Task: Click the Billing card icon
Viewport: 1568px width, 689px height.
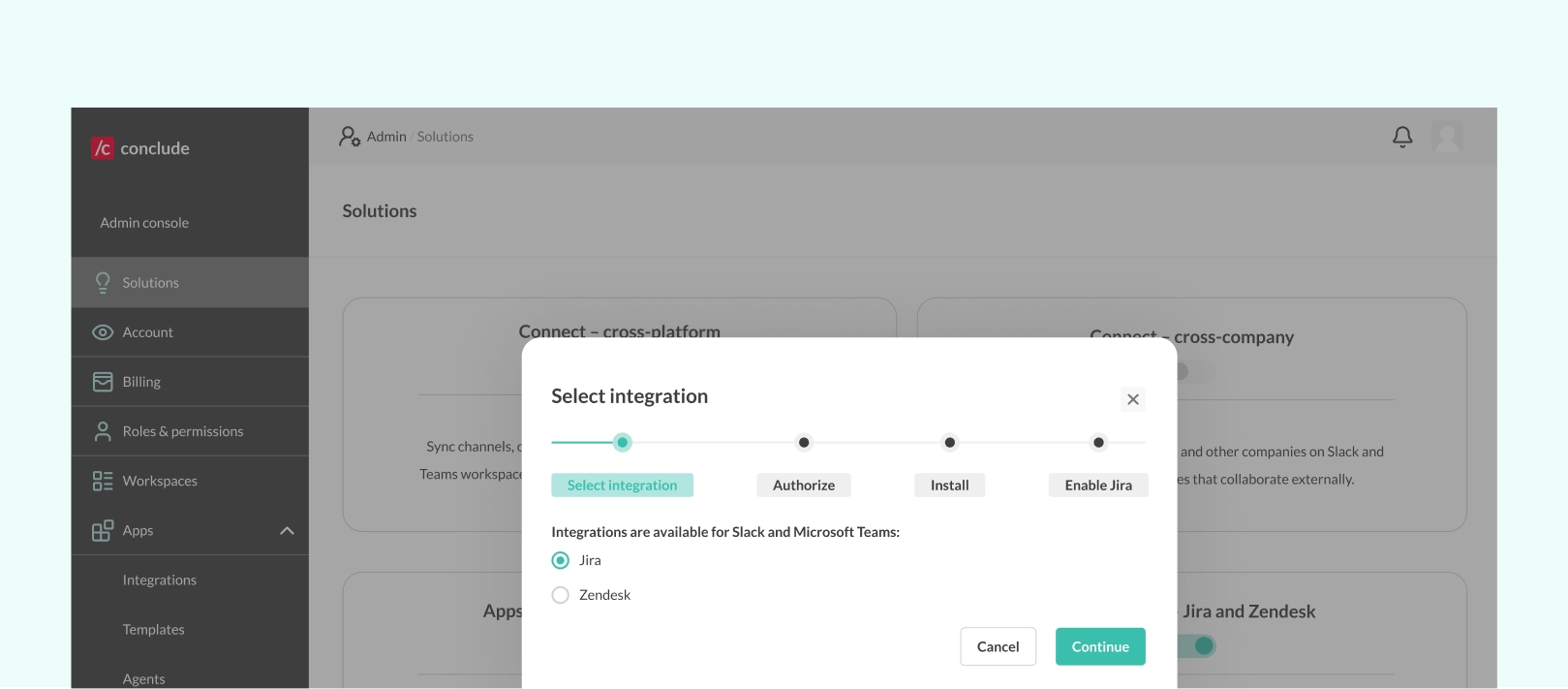Action: click(103, 382)
